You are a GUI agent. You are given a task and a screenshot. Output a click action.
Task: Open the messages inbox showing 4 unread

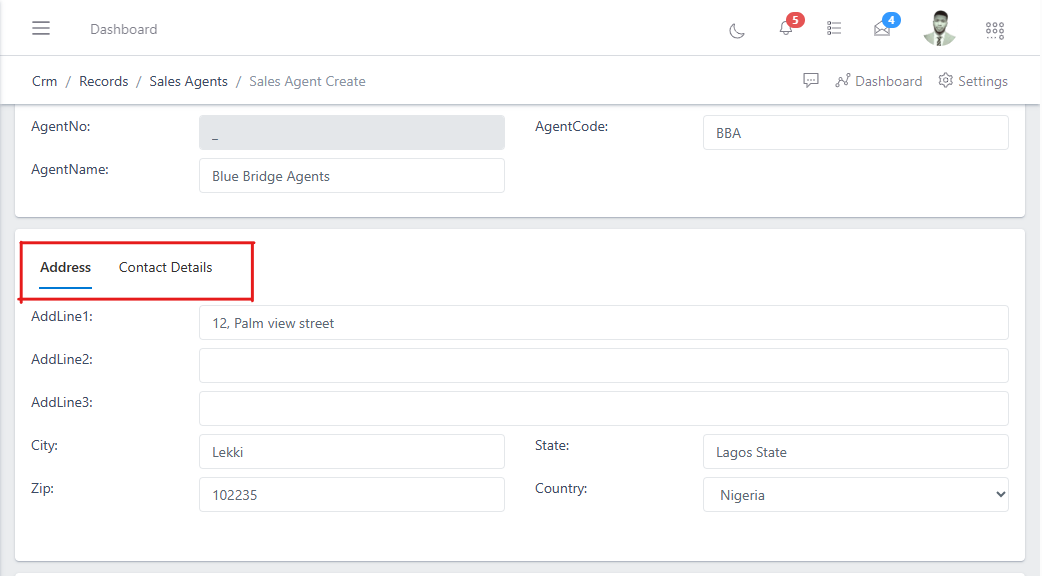881,31
